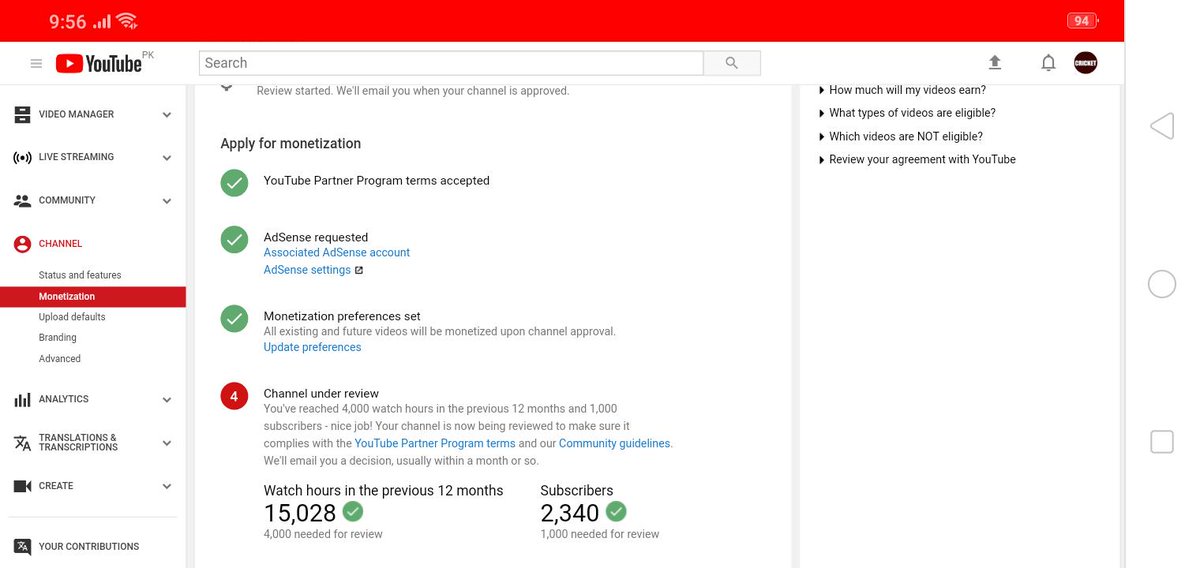Expand the Community chevron
Screen dimensions: 1200x568
(167, 201)
